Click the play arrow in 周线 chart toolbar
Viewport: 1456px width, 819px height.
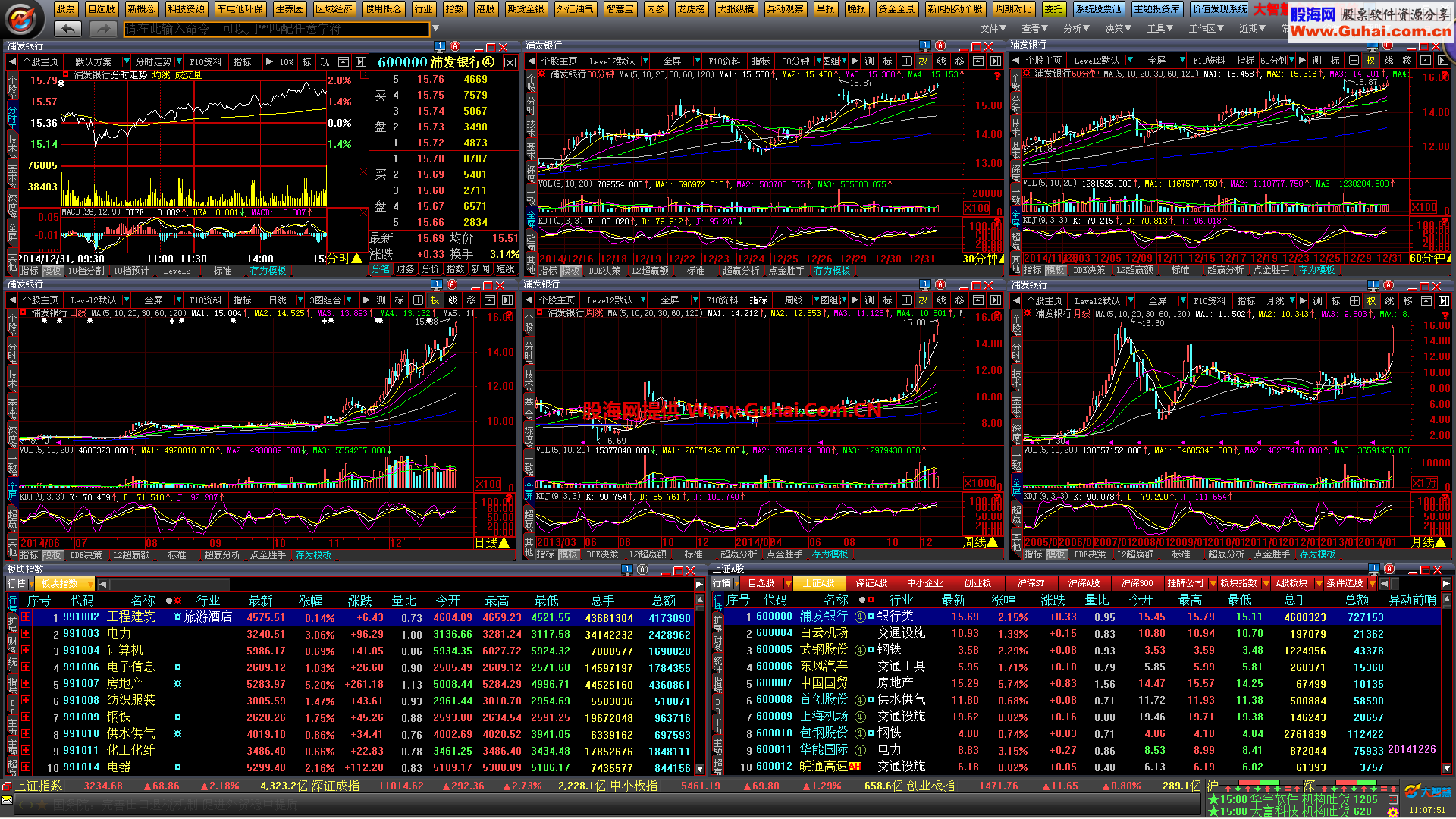[x=855, y=300]
